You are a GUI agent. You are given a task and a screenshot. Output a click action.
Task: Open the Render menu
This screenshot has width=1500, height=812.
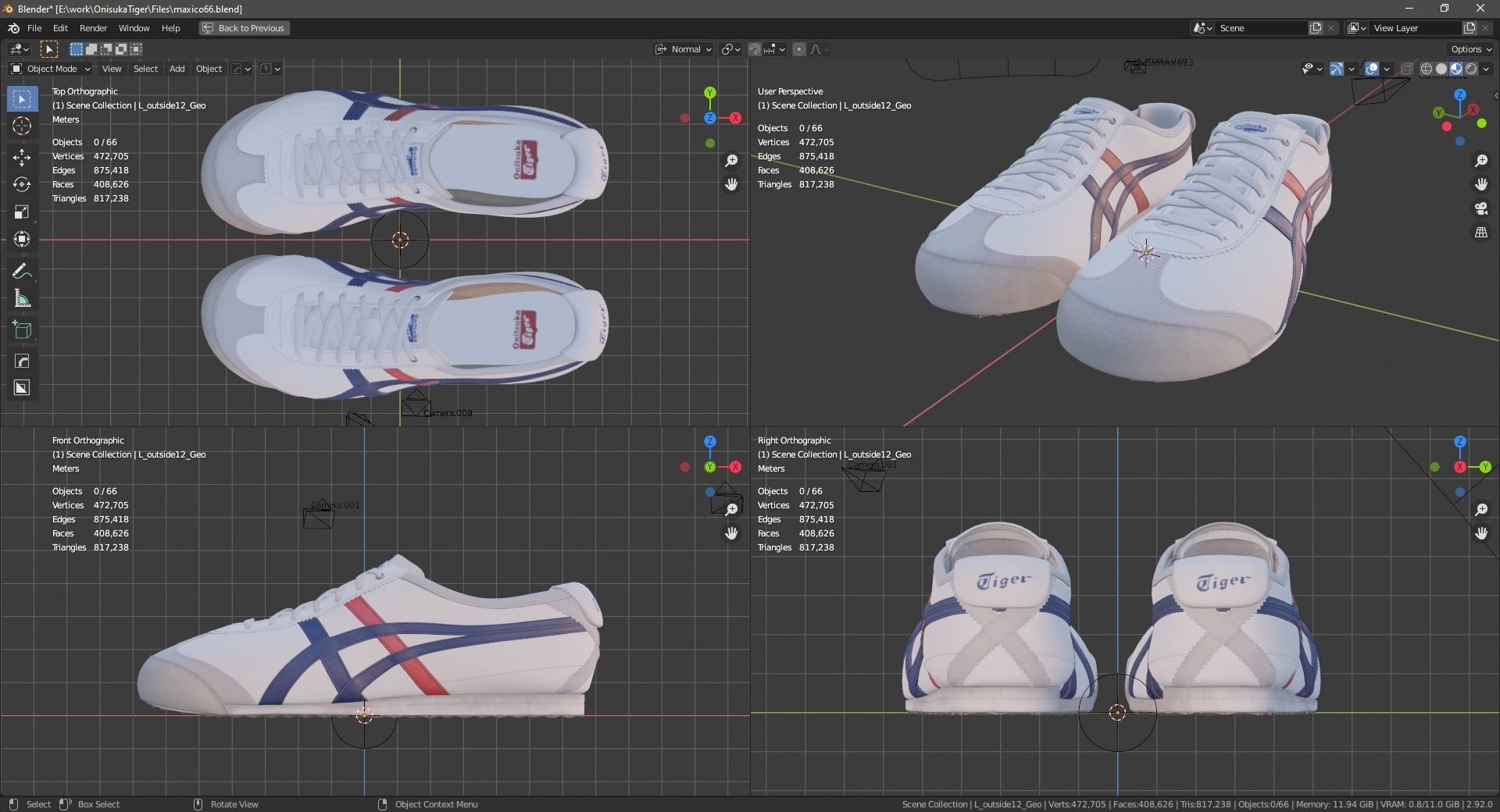pyautogui.click(x=93, y=28)
